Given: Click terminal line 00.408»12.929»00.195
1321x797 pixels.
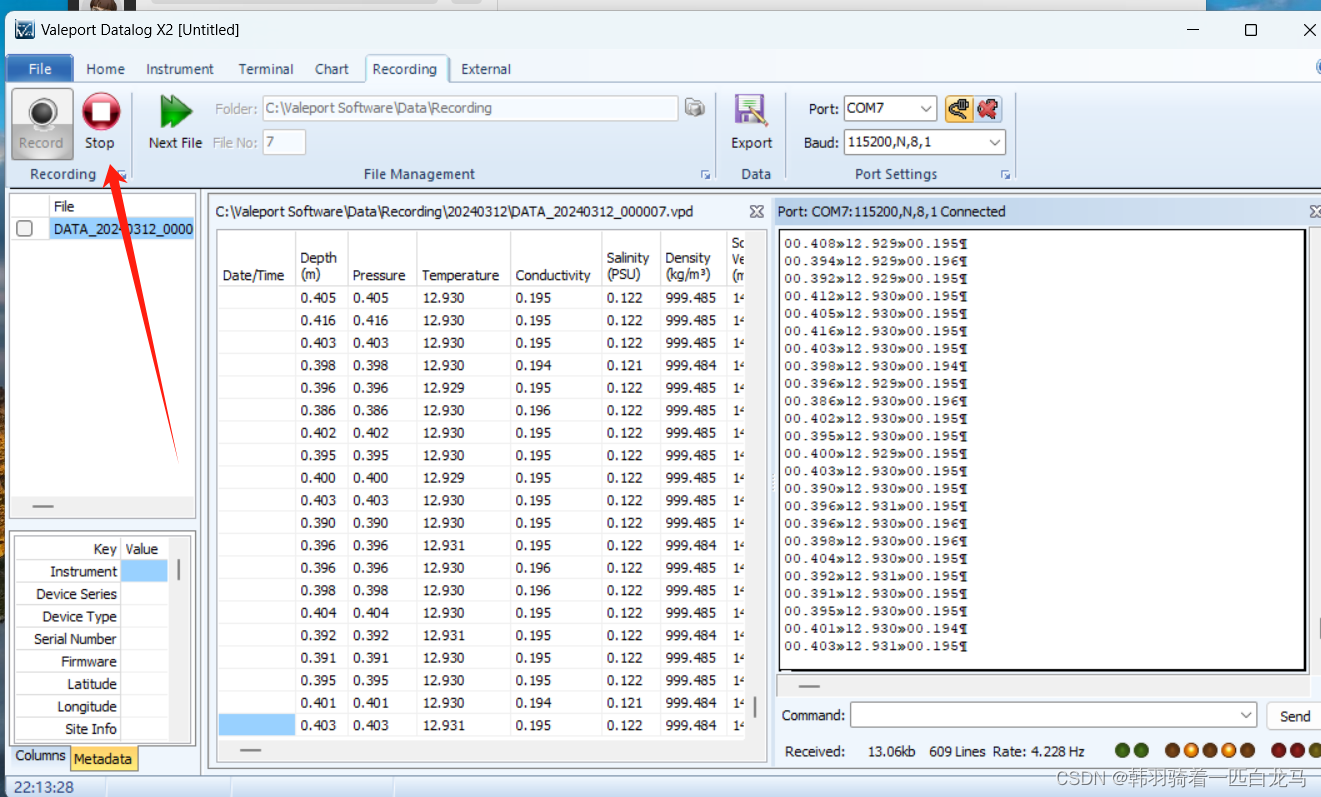Looking at the screenshot, I should point(875,243).
